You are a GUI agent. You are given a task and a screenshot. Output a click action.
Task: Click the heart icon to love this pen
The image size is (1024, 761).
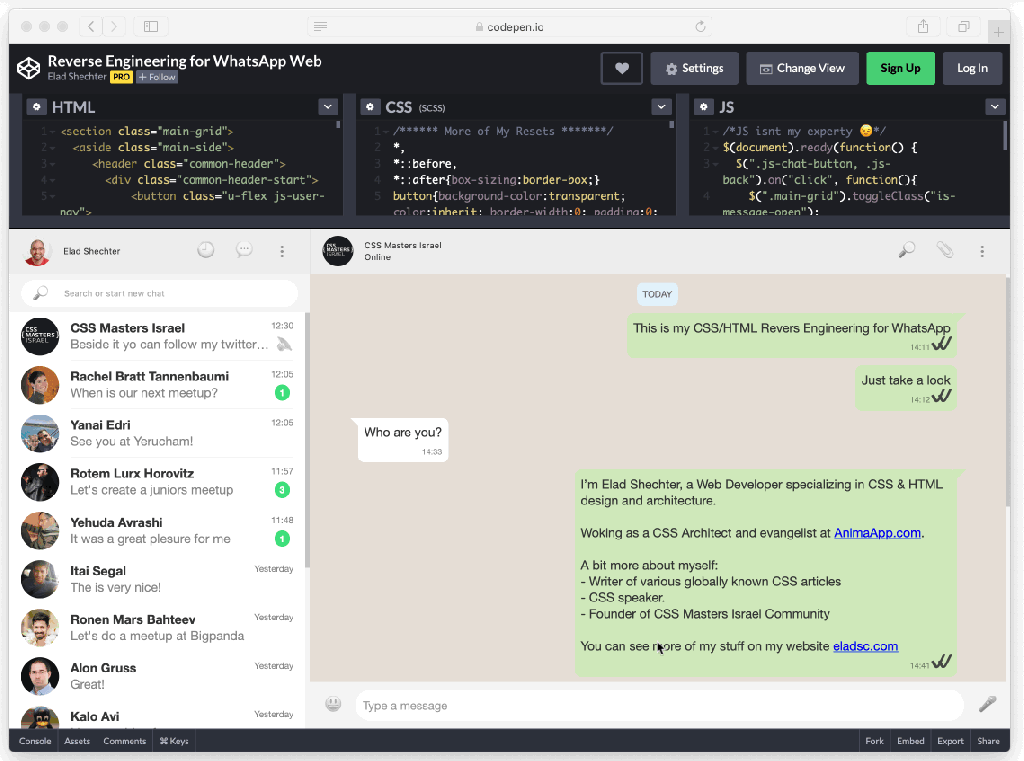coord(621,68)
